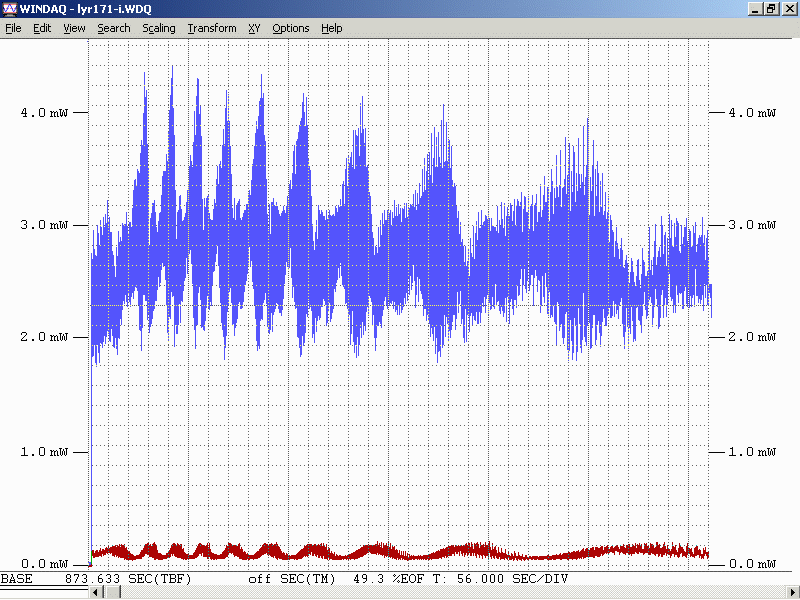Open the Options menu
Image resolution: width=800 pixels, height=600 pixels.
[x=291, y=28]
